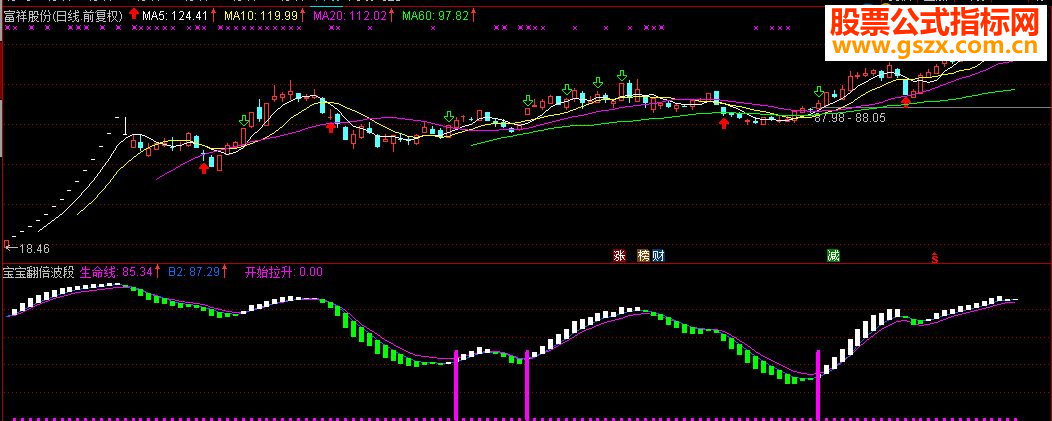1052x421 pixels.
Task: Click the 生命线: 85.34 value
Action: [117, 272]
